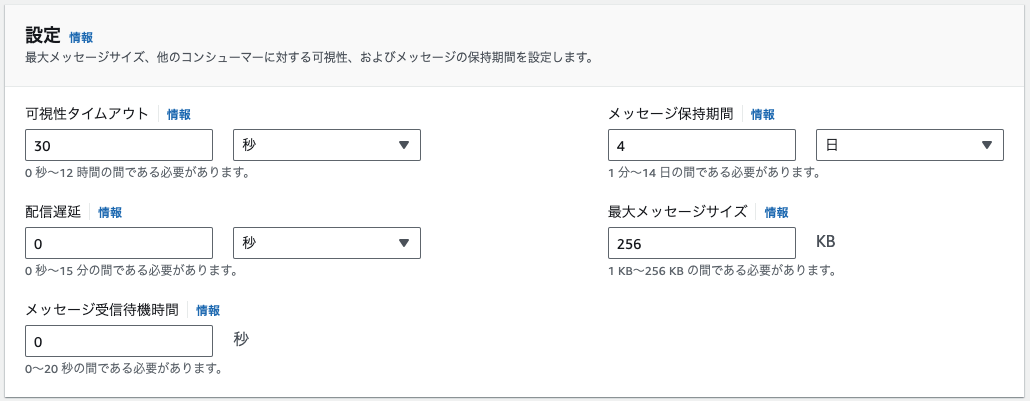Open the 情報 link for 最大メッセージサイズ
This screenshot has width=1030, height=401.
tap(776, 212)
